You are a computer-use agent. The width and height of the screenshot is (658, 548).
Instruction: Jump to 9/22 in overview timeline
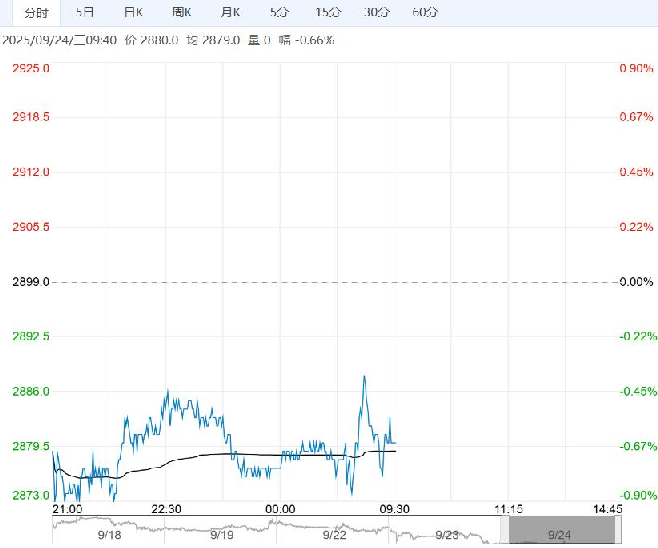pos(334,535)
